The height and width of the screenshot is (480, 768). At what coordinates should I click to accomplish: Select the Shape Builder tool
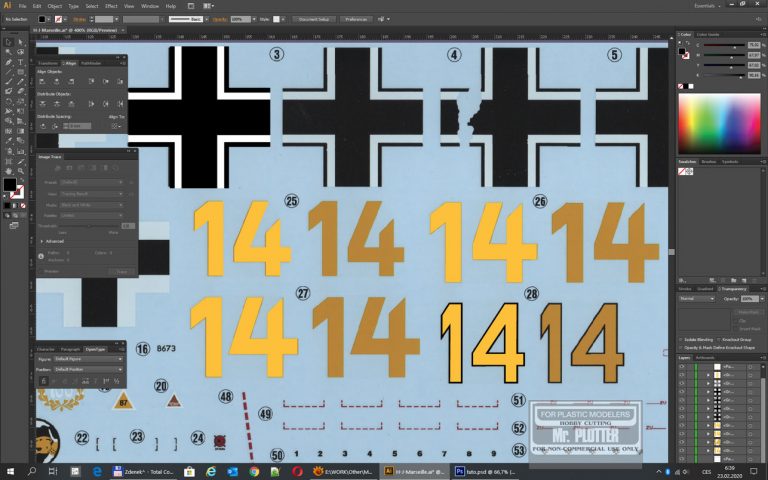click(x=8, y=121)
